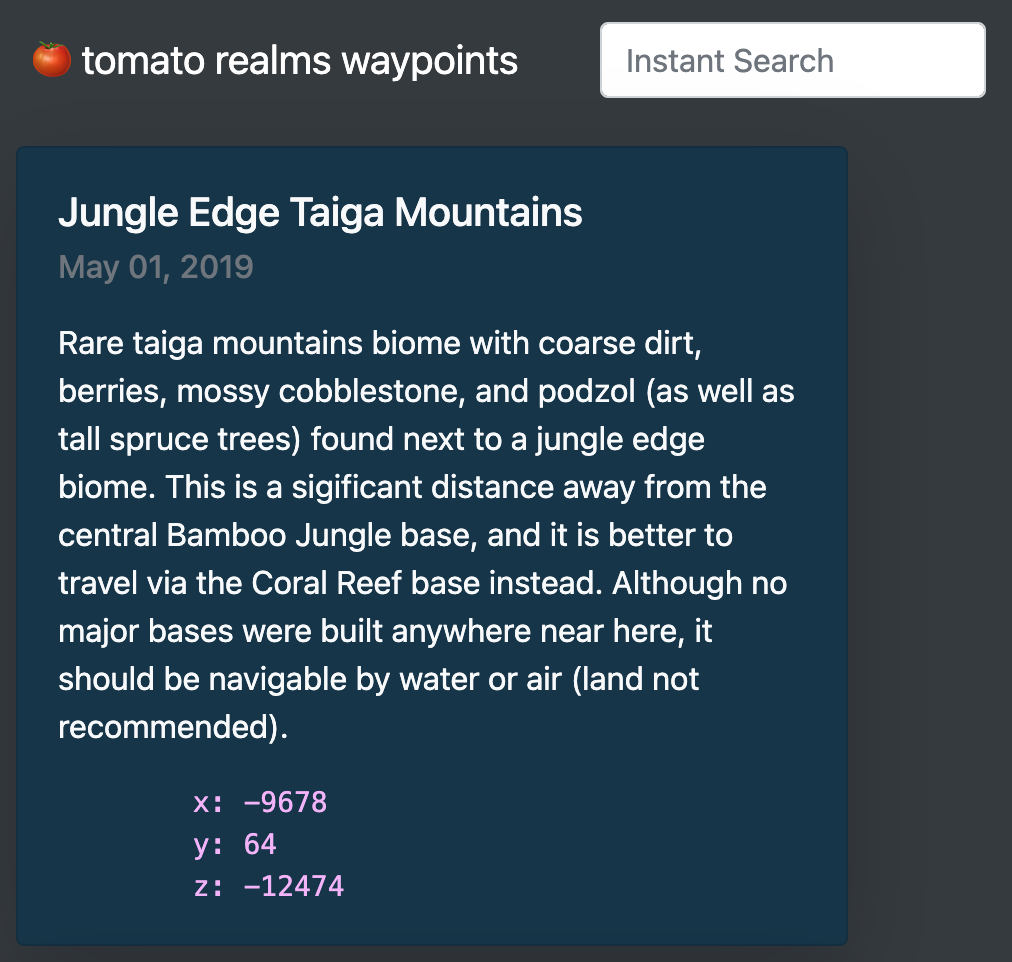
Task: Click the words "water or air" in the description
Action: click(x=491, y=679)
